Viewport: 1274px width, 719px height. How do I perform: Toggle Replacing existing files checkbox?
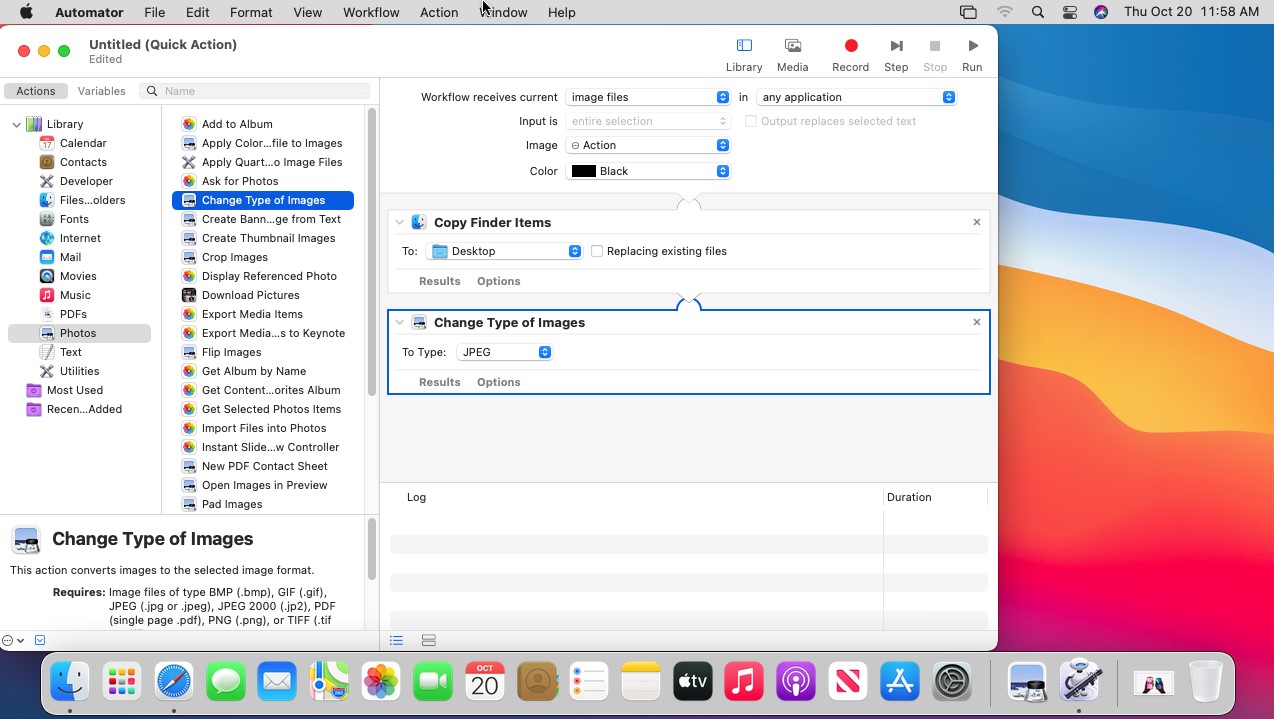(x=597, y=251)
